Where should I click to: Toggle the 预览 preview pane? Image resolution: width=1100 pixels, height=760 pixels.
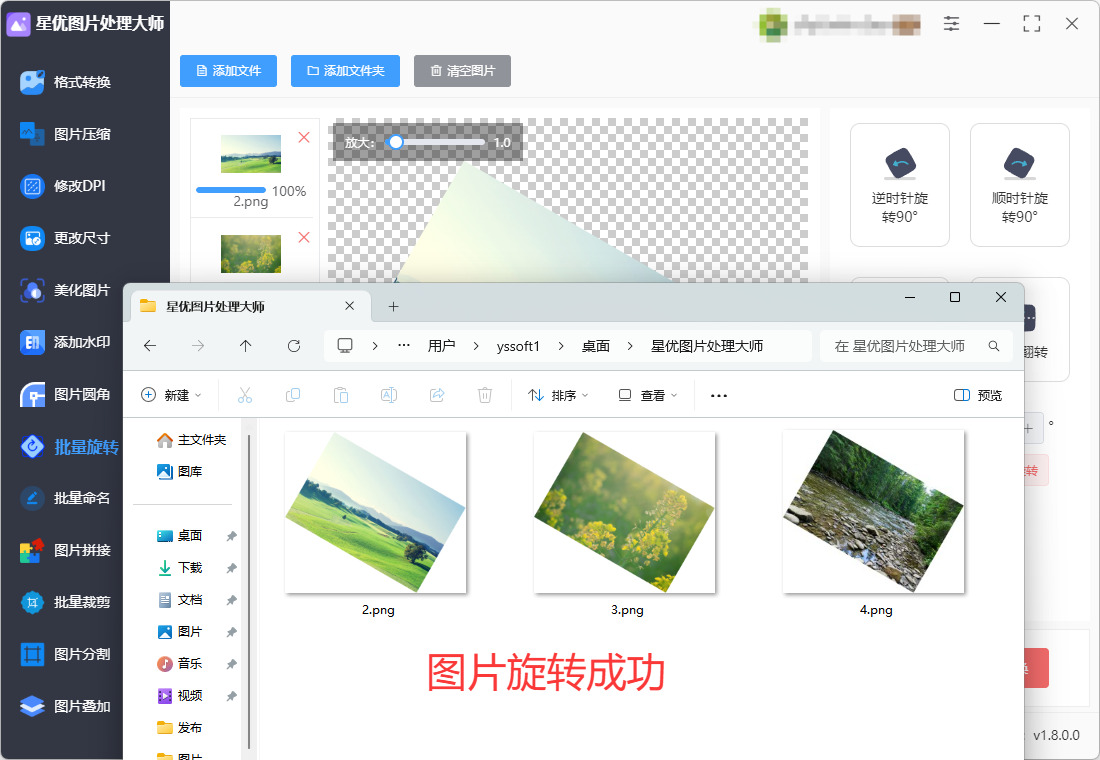(978, 396)
